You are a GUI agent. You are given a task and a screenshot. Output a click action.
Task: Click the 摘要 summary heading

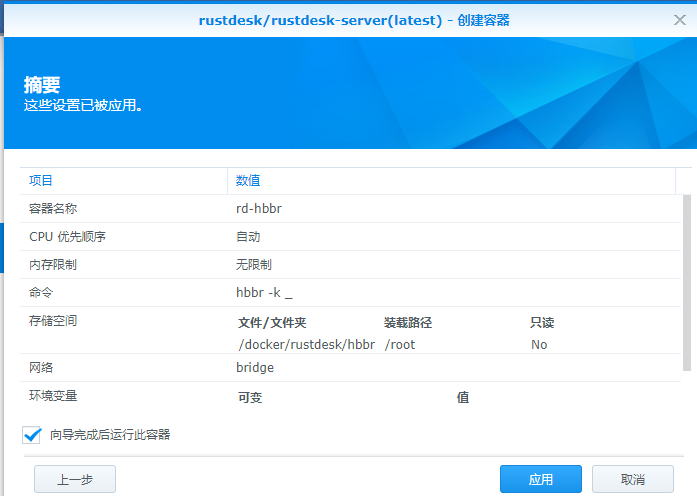pyautogui.click(x=42, y=85)
